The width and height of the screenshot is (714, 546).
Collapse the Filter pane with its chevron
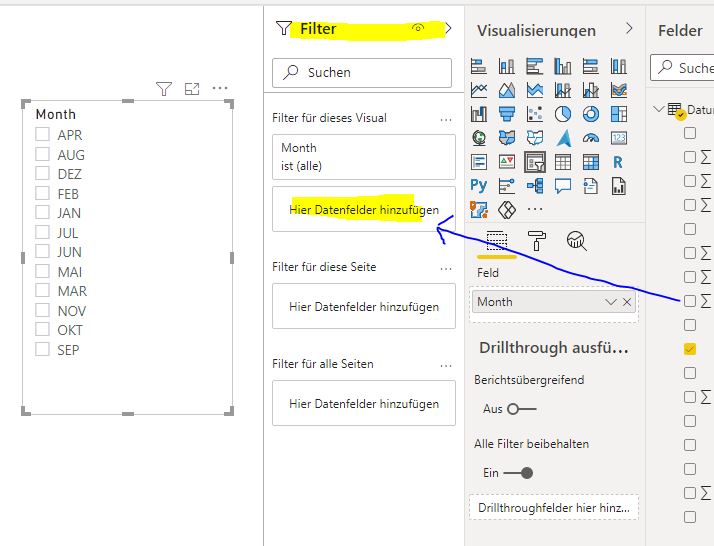point(449,28)
